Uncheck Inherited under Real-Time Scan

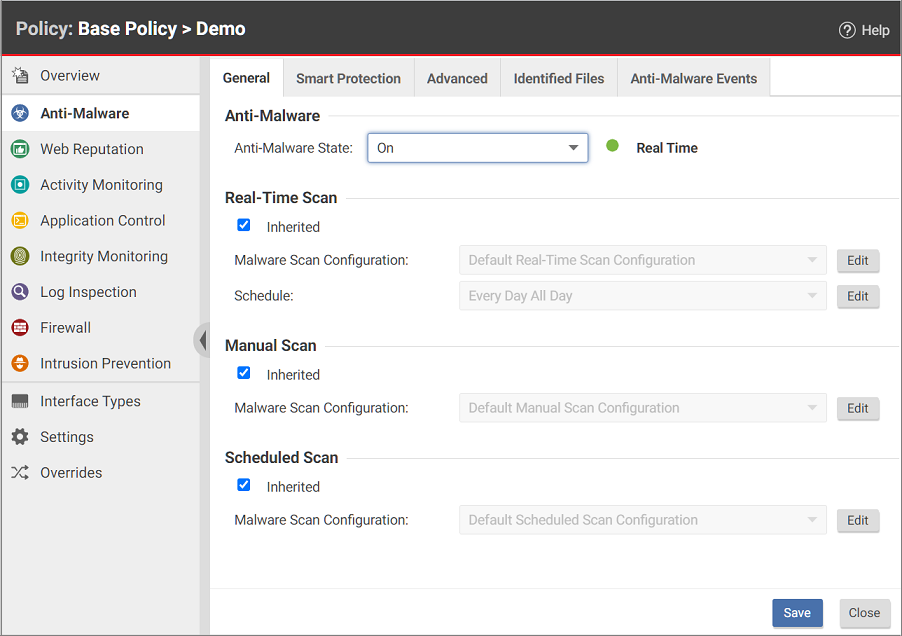(x=244, y=225)
